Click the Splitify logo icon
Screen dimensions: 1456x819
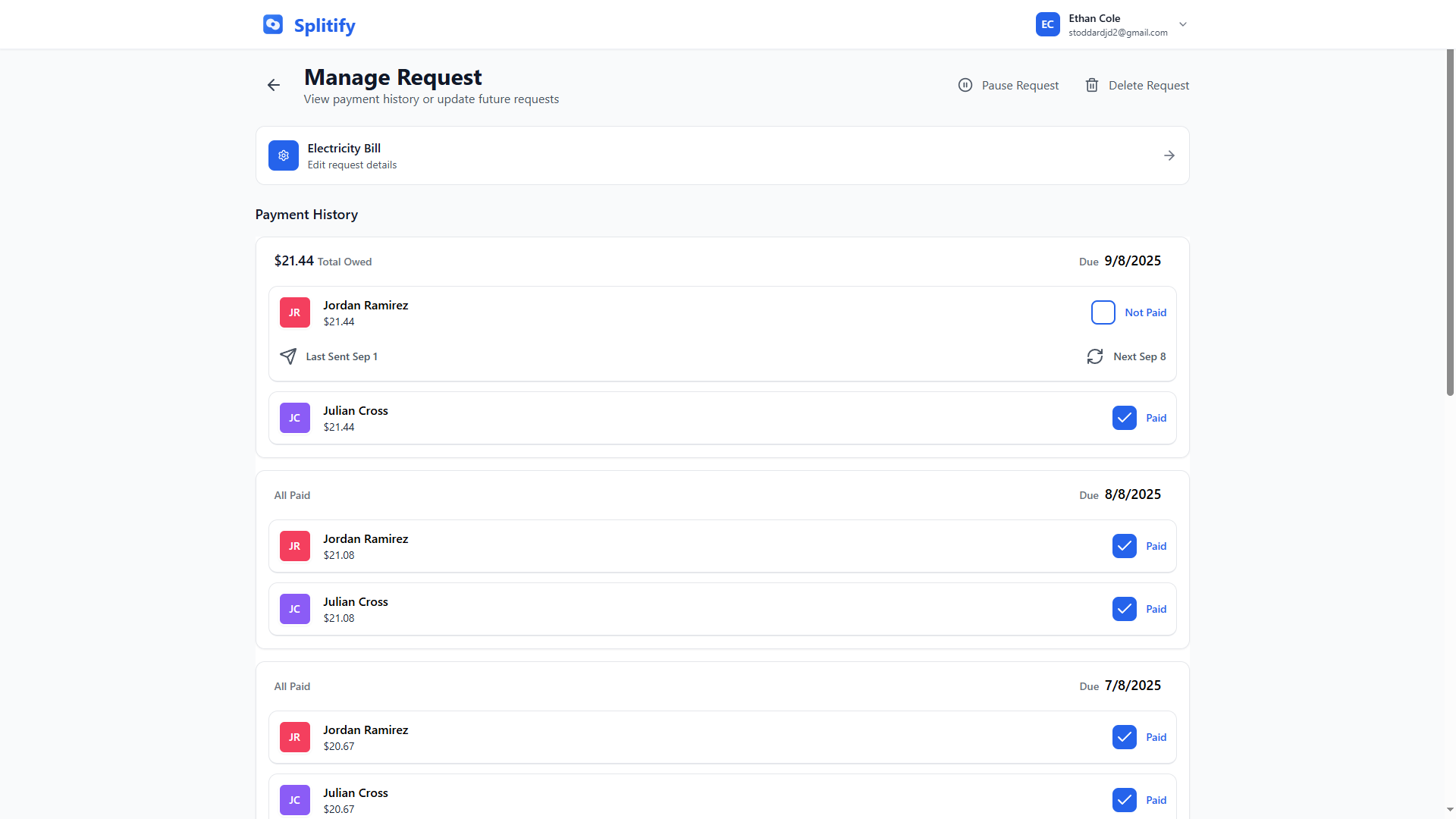tap(273, 25)
